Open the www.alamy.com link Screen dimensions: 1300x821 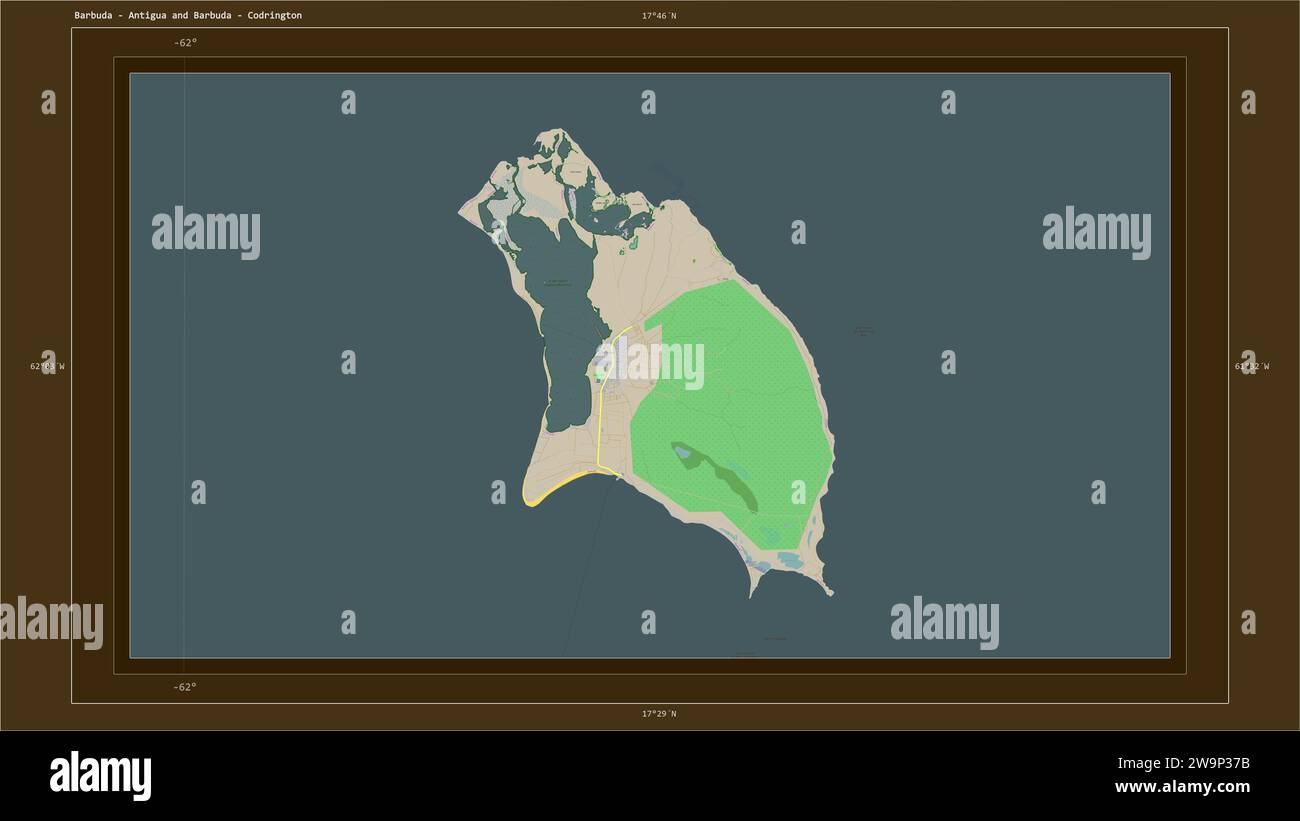click(1182, 787)
